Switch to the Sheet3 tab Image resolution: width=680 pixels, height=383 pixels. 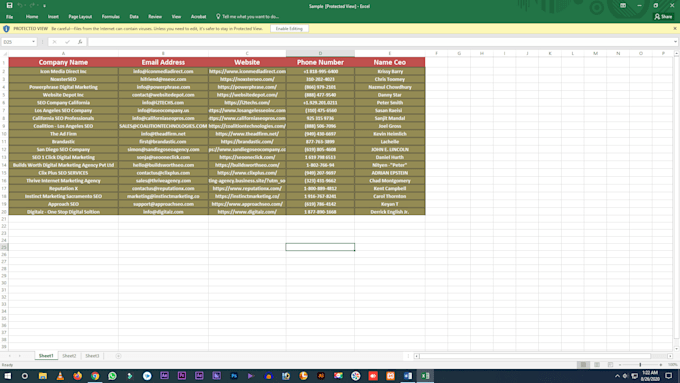click(x=92, y=356)
